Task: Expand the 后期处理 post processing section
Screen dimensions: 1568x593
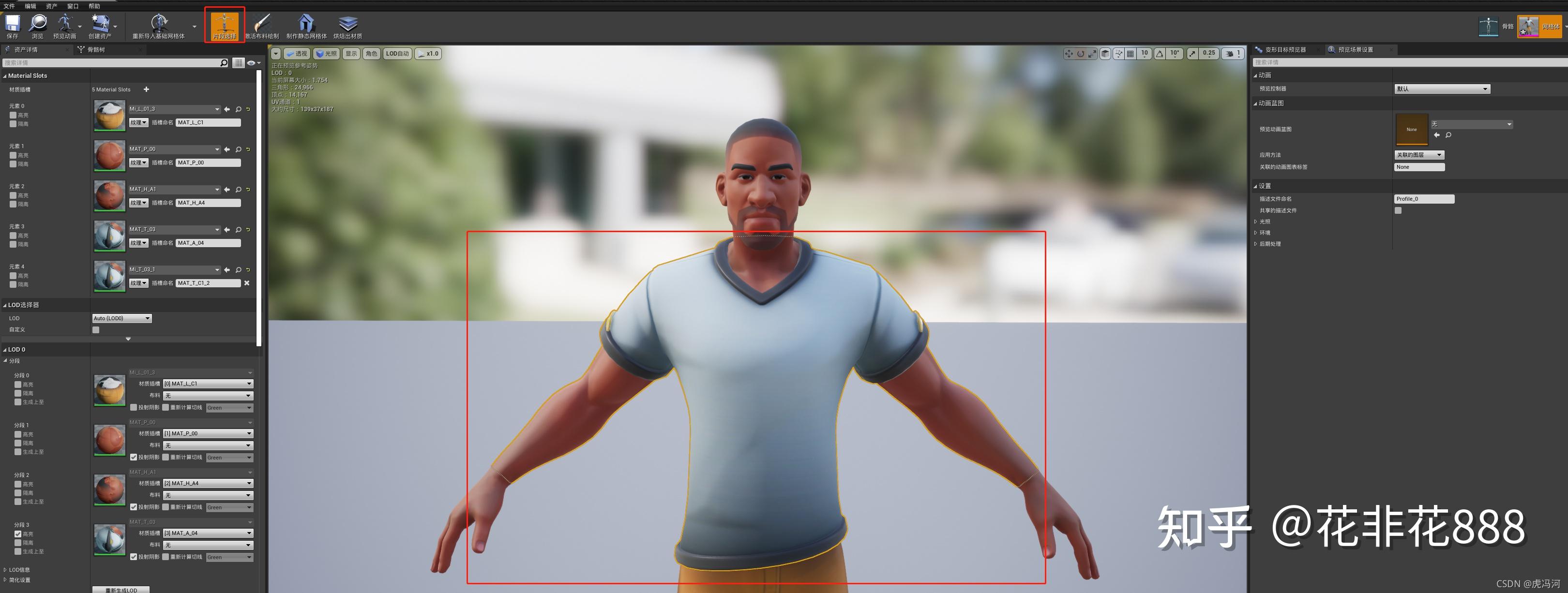Action: pyautogui.click(x=1256, y=244)
